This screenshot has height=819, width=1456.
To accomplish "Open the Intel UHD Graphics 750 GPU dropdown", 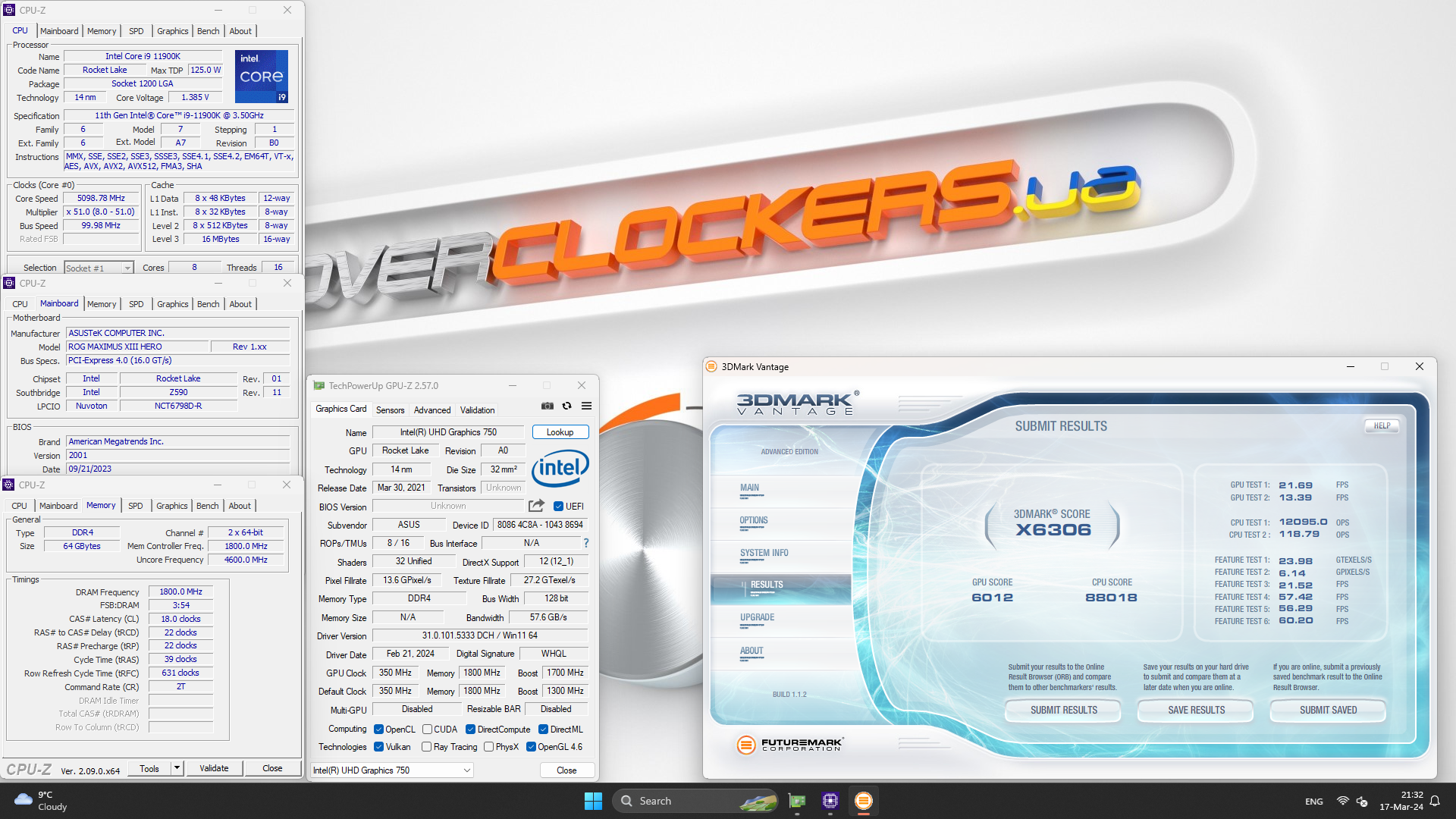I will pyautogui.click(x=392, y=770).
